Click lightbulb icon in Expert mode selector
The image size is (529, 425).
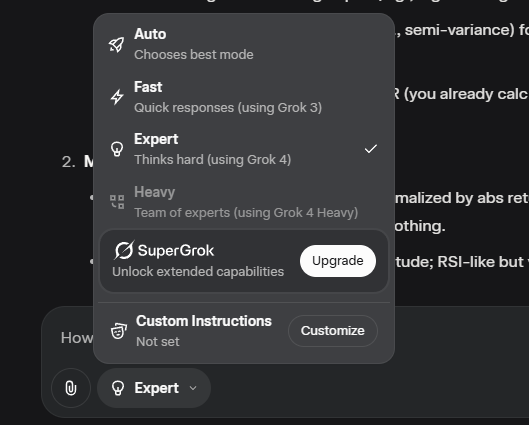click(118, 388)
